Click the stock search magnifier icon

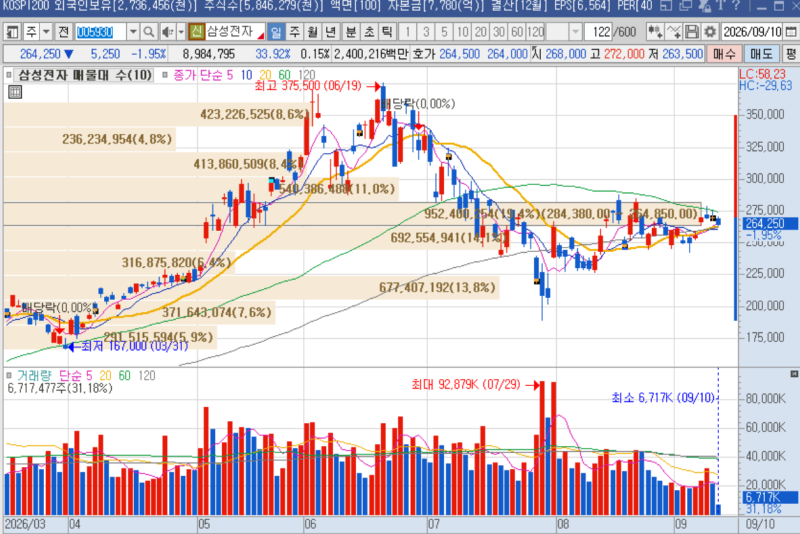[x=148, y=32]
